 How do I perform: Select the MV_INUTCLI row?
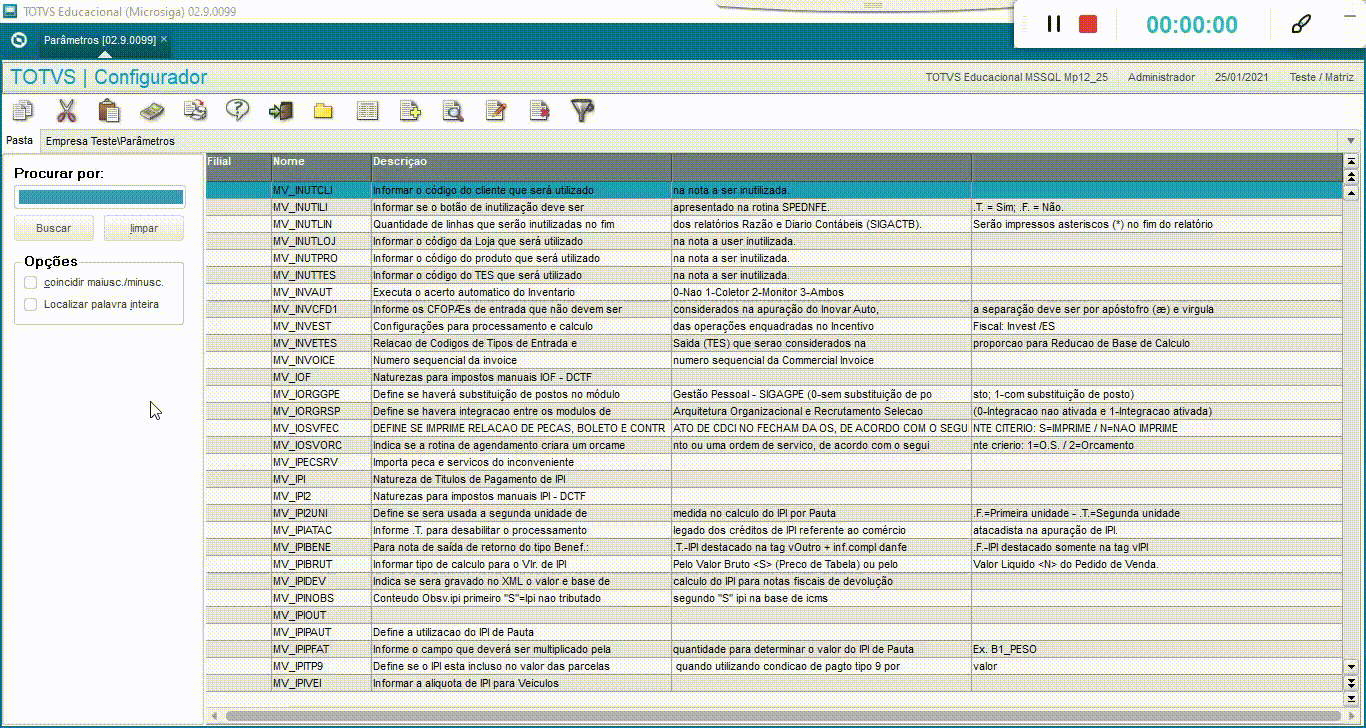coord(774,190)
